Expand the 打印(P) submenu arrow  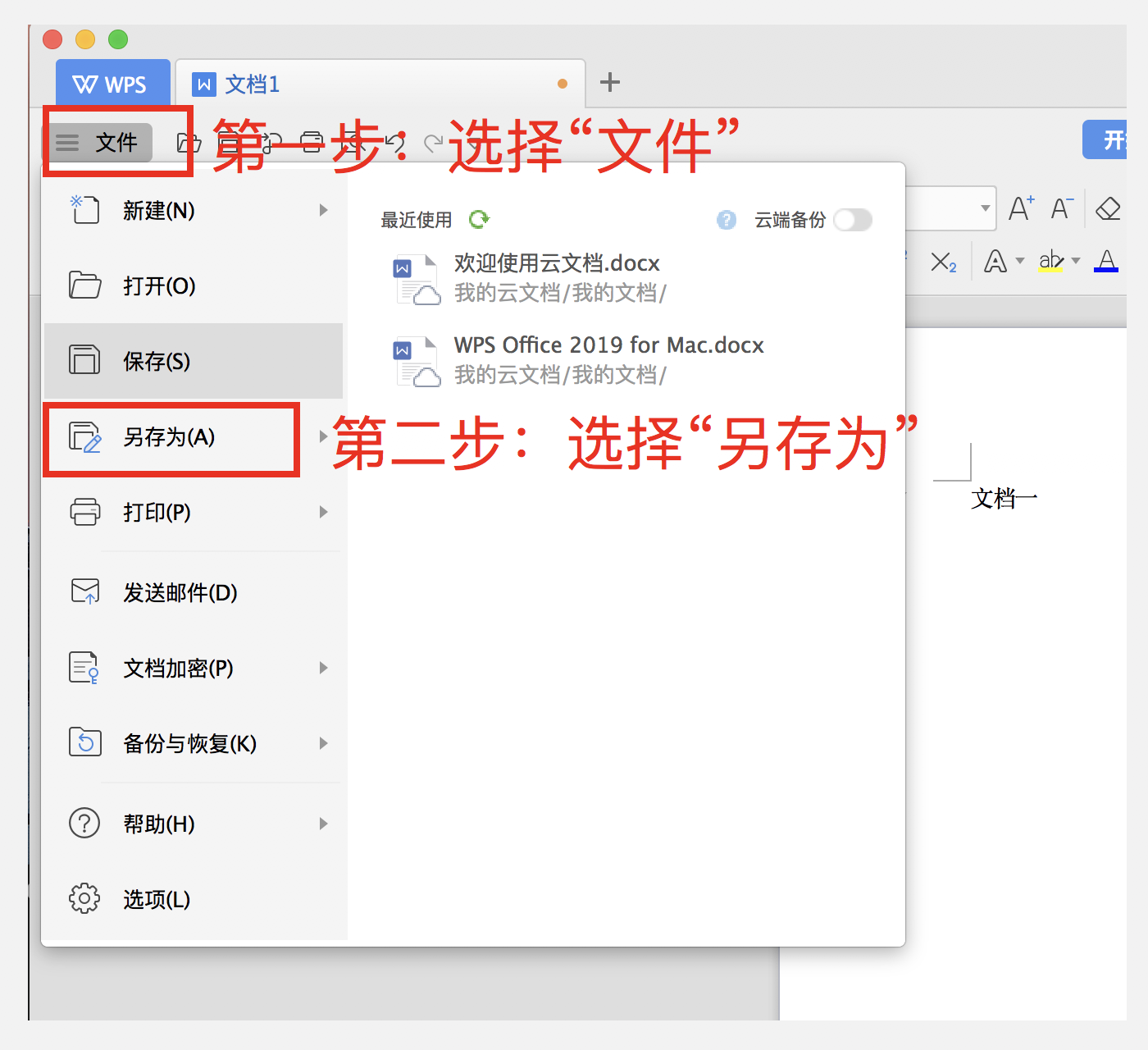323,512
